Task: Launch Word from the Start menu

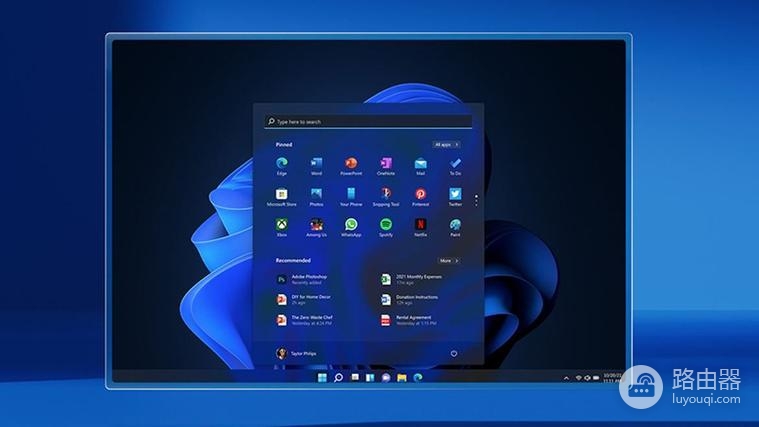Action: point(316,164)
